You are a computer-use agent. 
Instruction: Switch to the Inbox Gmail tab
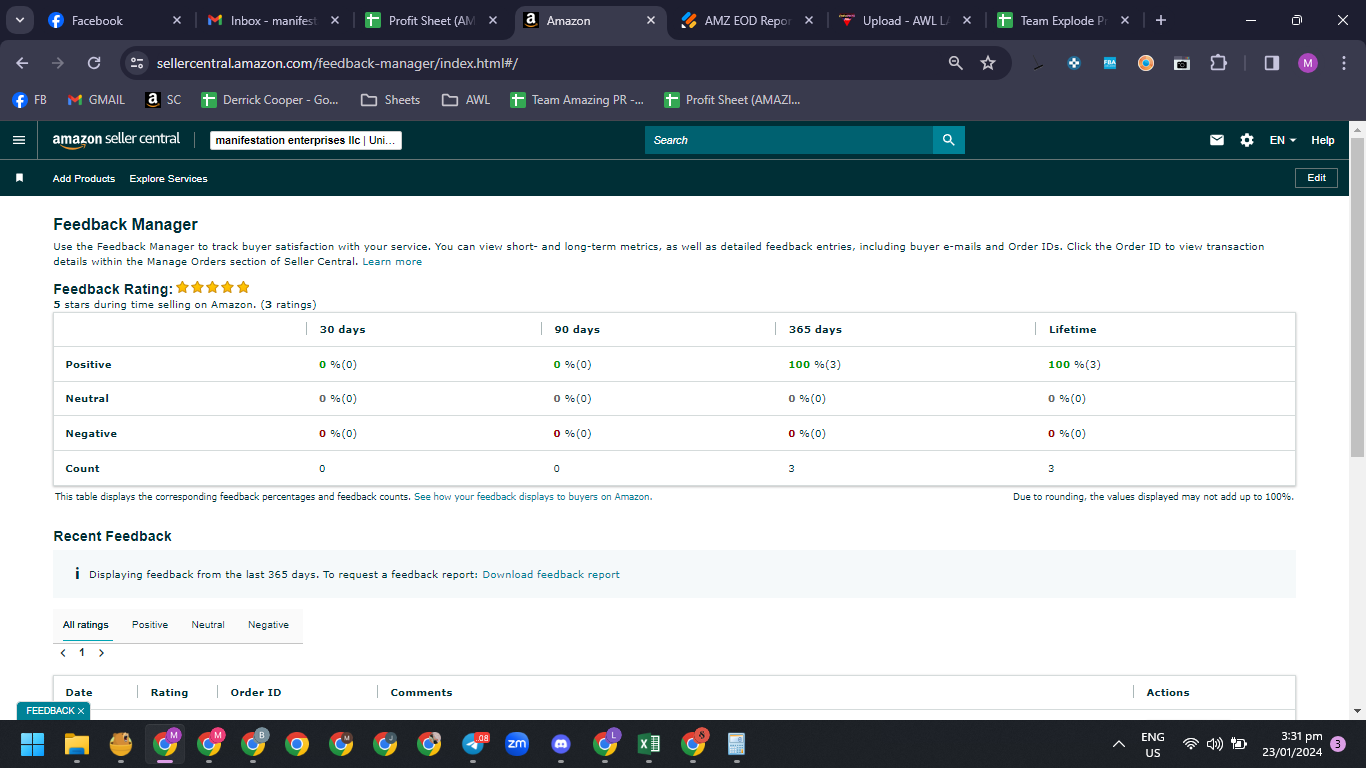[273, 20]
